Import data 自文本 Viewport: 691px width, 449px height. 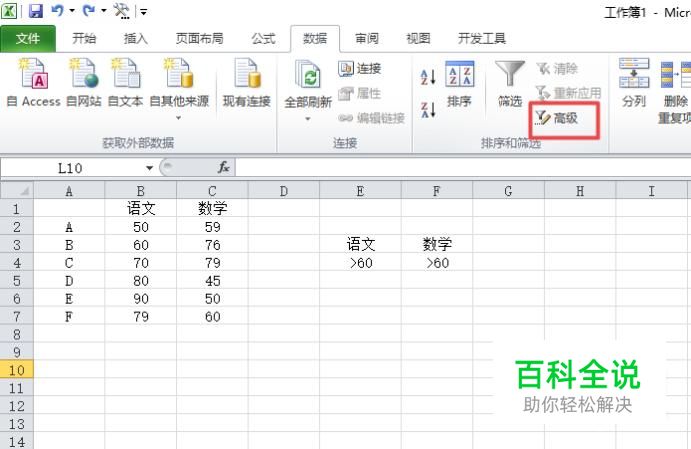tap(126, 82)
